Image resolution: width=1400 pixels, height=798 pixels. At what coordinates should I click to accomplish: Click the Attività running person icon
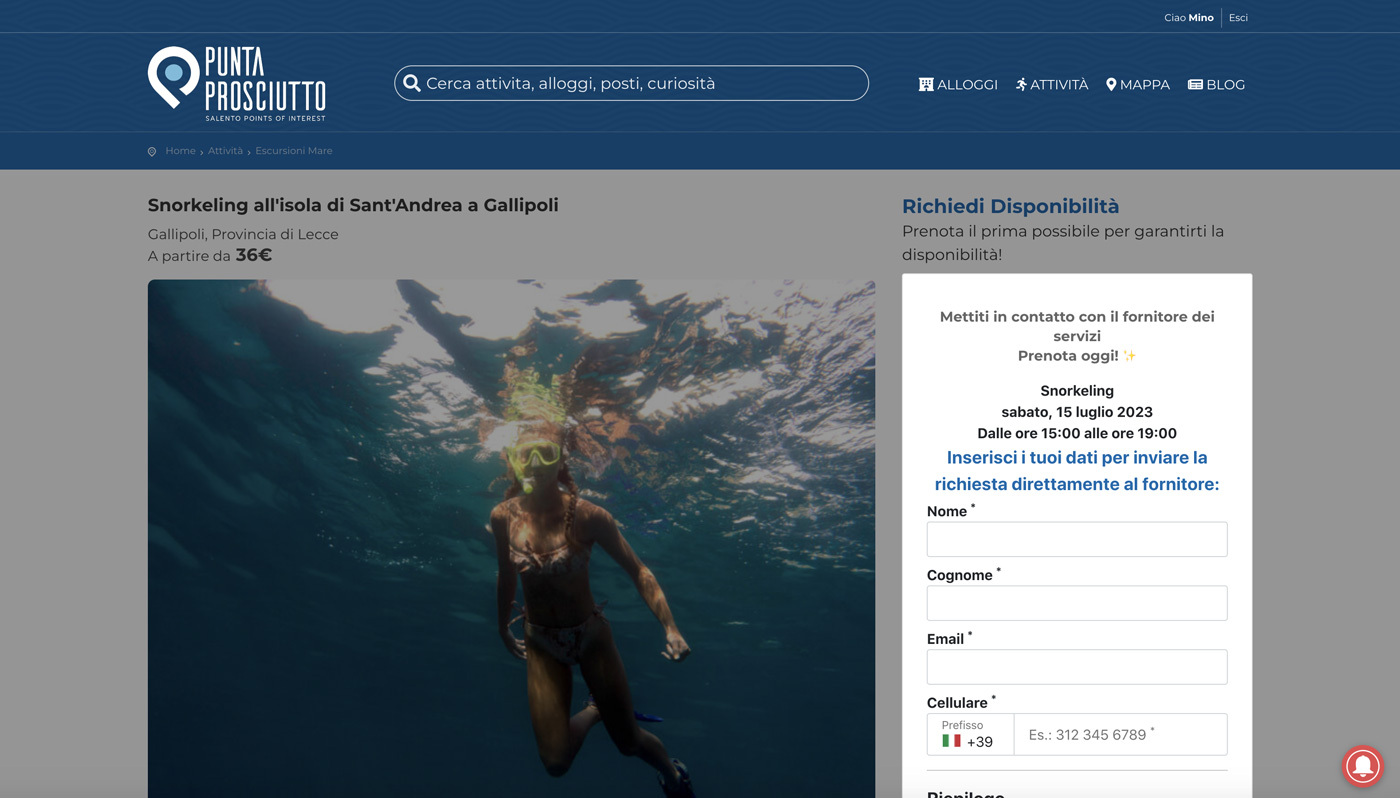pos(1021,85)
